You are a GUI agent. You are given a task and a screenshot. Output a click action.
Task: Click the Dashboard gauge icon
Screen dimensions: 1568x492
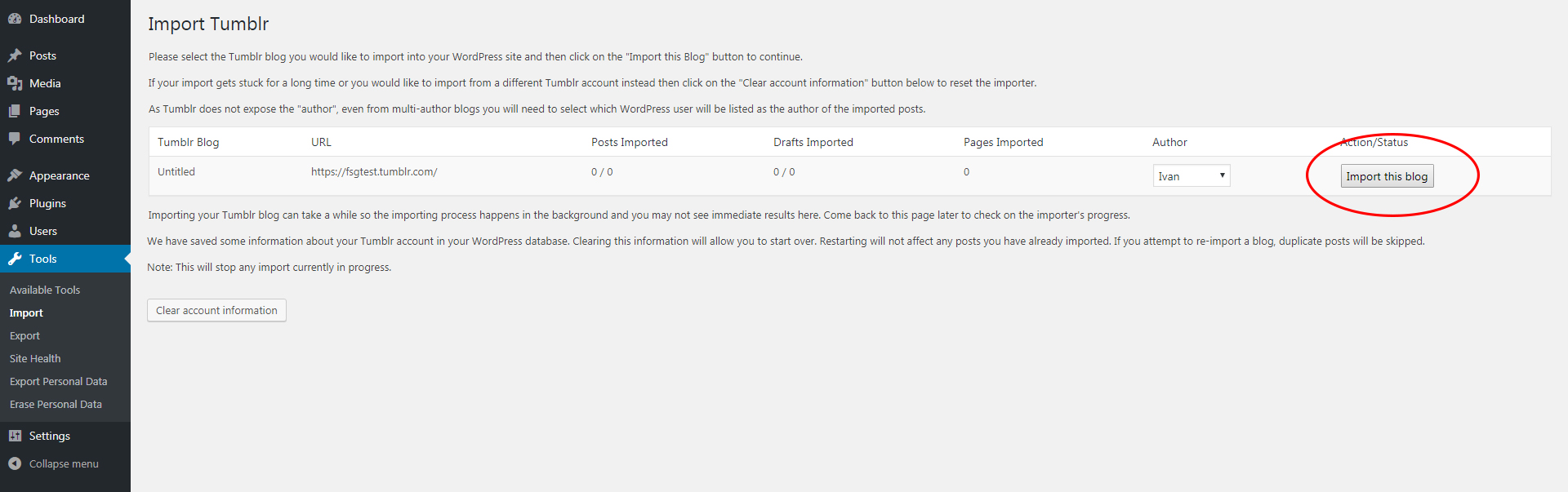[16, 18]
